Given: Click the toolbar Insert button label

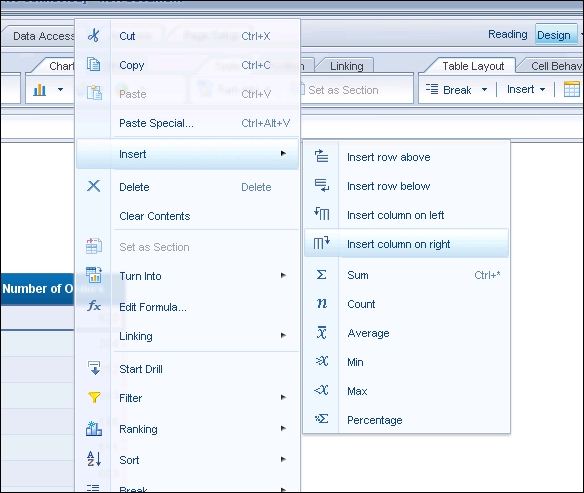Looking at the screenshot, I should [x=520, y=89].
